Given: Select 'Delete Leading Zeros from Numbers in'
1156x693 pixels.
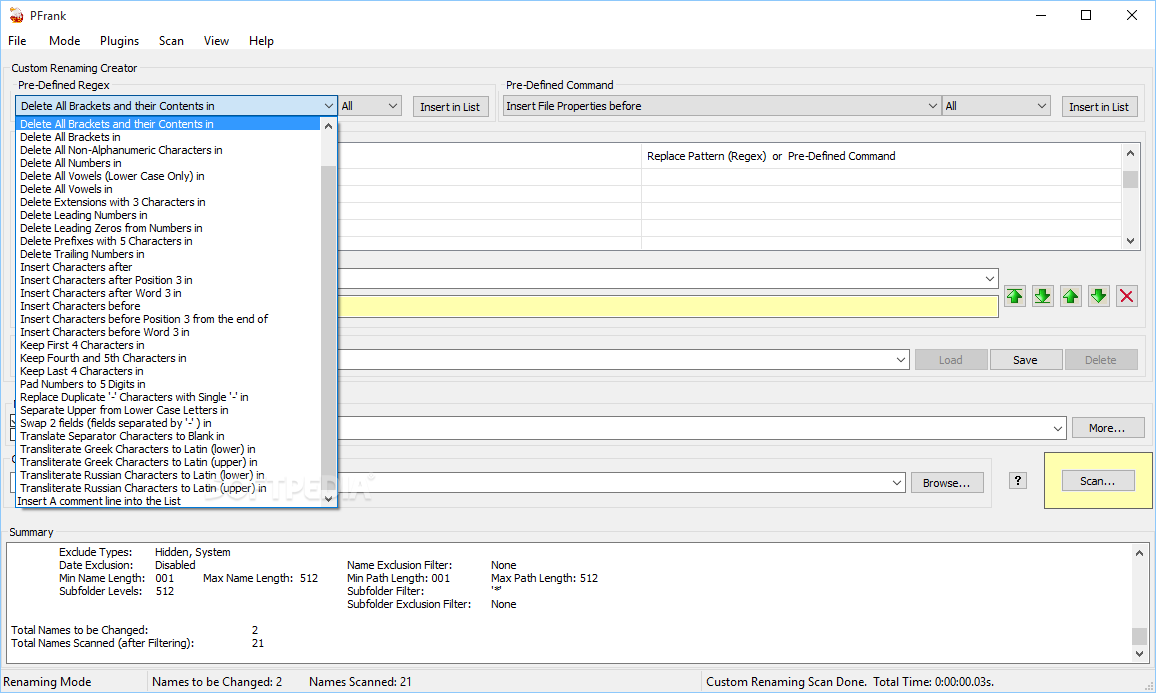Looking at the screenshot, I should coord(168,228).
